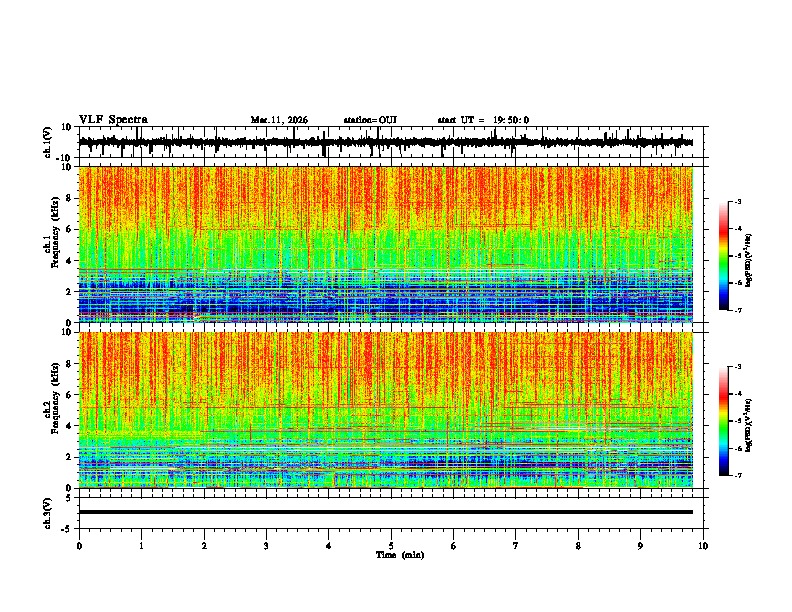Click the "-5" tick on ch.3(V) axis
Viewport: 792px width, 612px height.
[x=67, y=529]
